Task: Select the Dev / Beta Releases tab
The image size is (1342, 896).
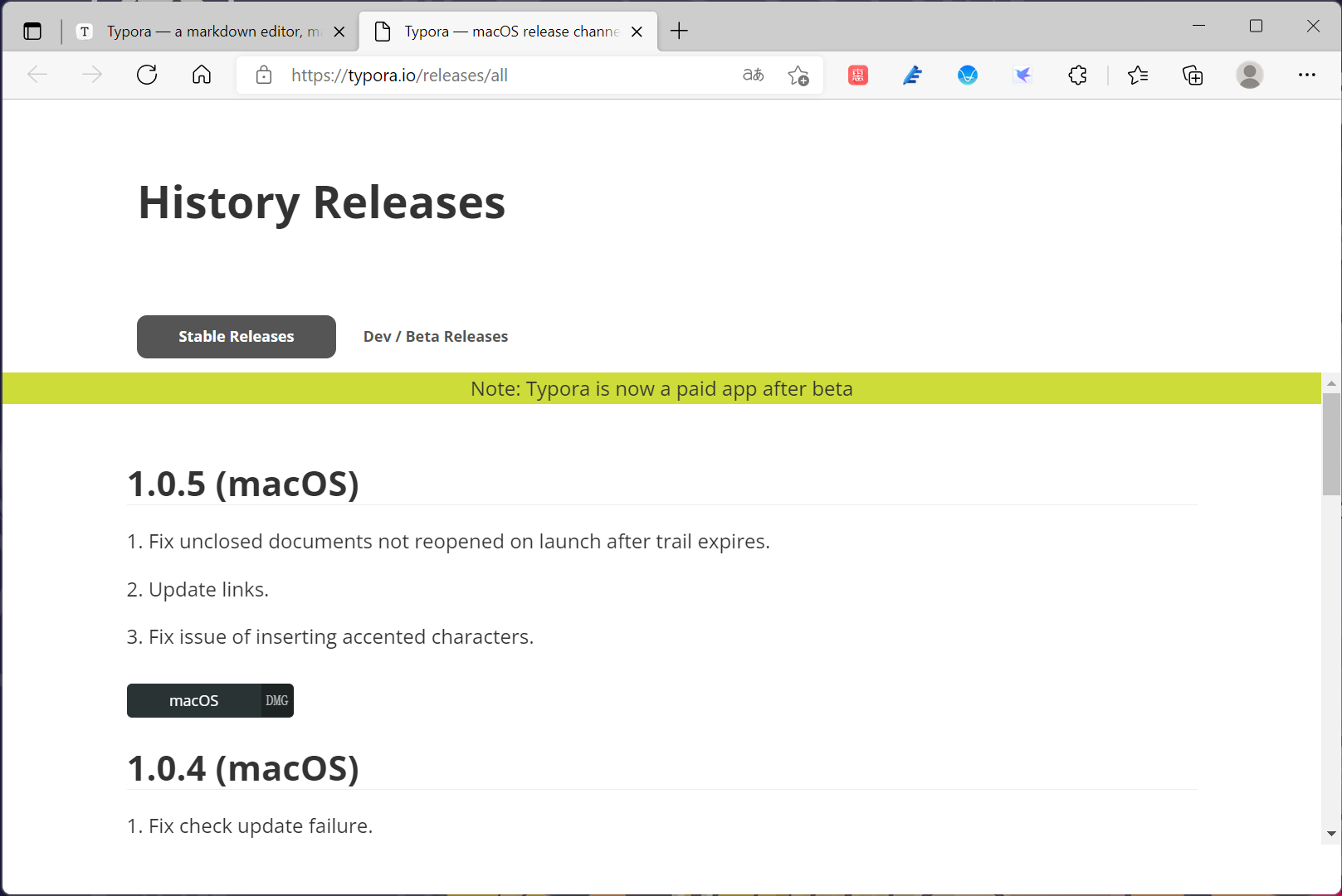Action: click(x=435, y=336)
